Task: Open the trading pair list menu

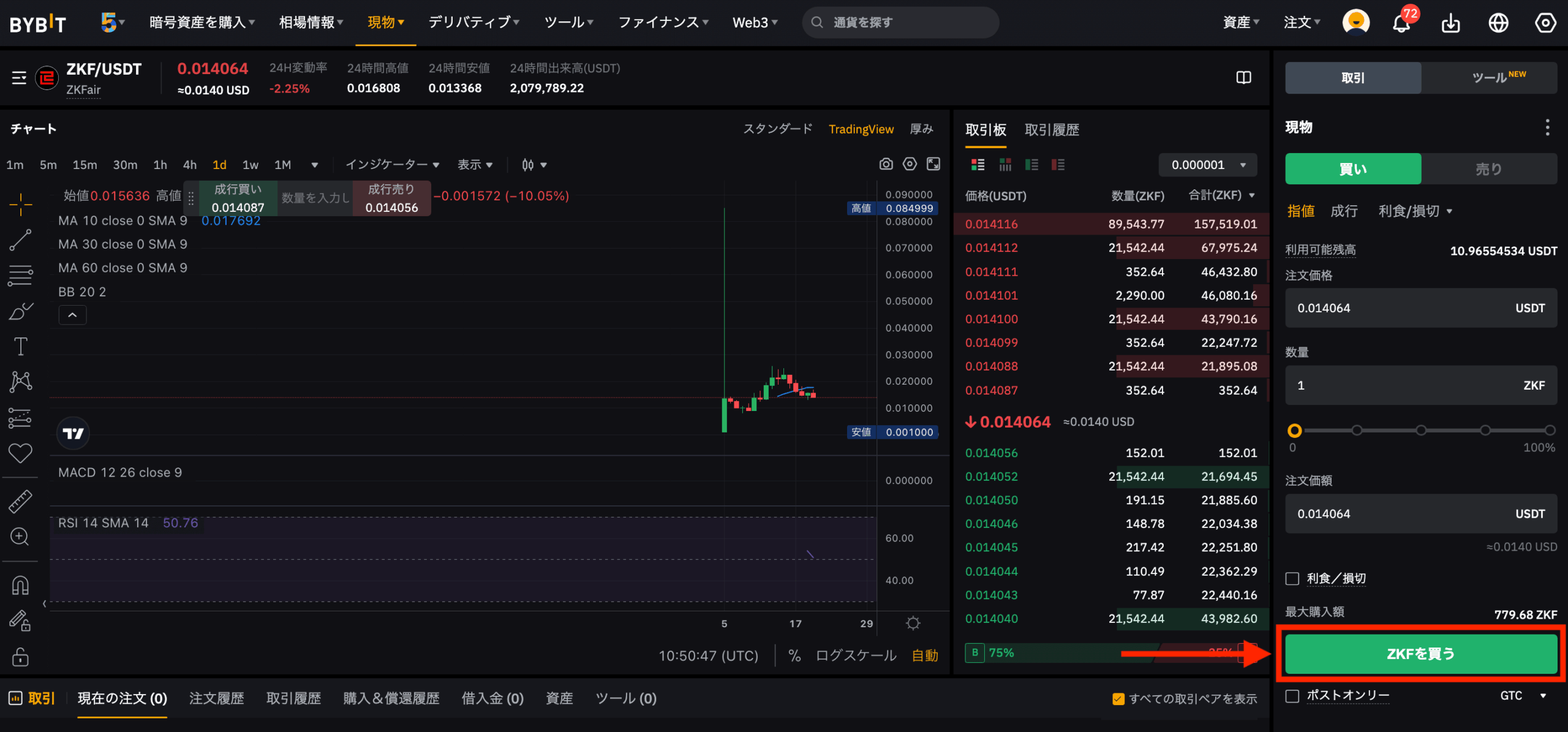Action: [19, 78]
